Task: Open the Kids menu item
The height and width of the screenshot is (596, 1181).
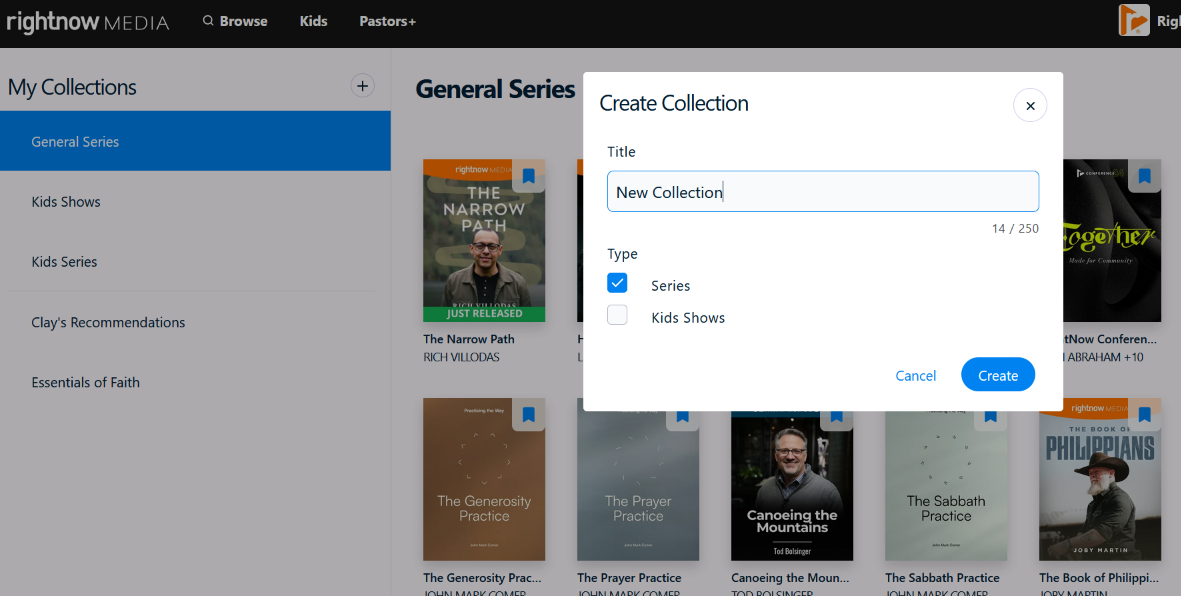Action: point(313,21)
